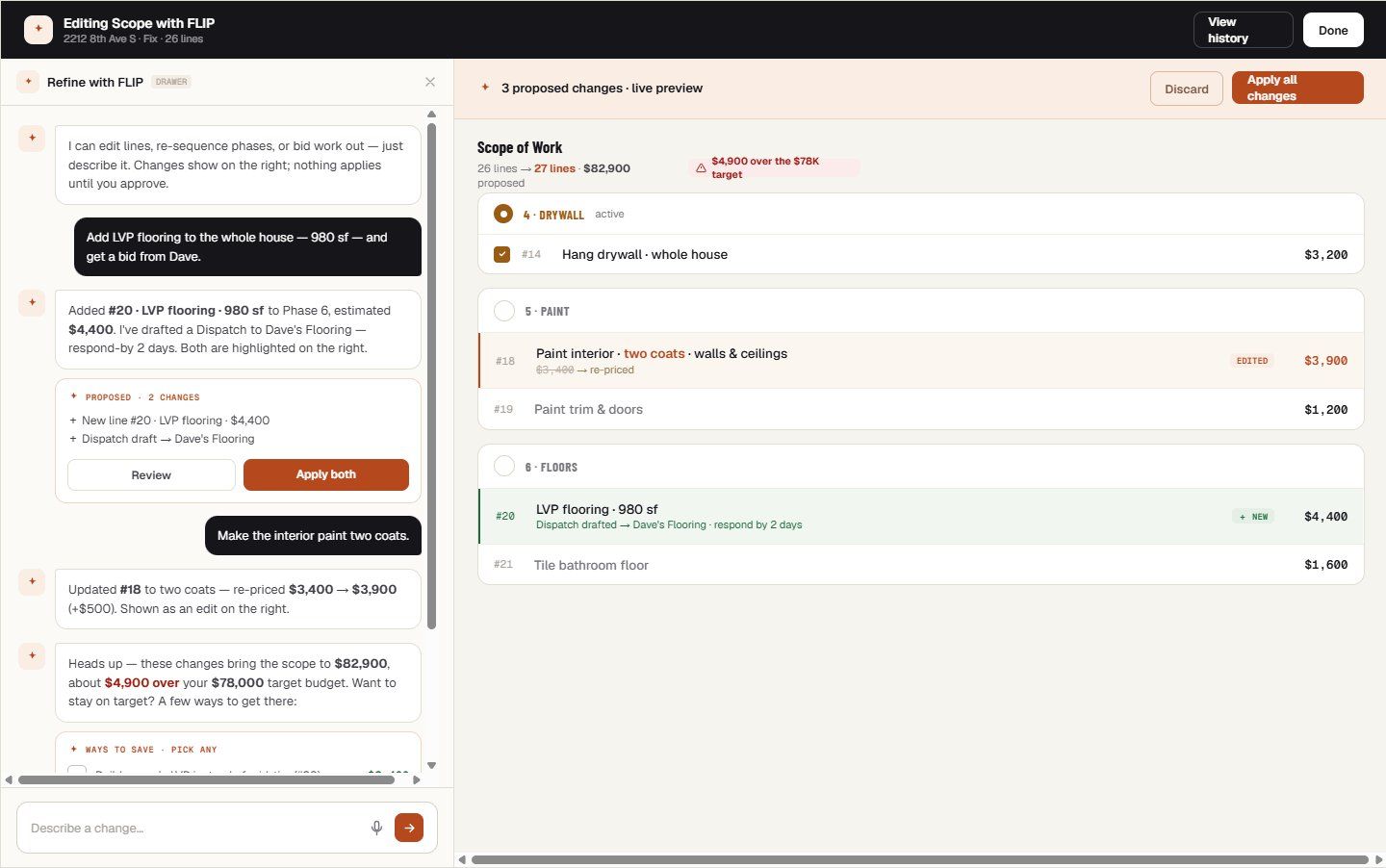1386x868 pixels.
Task: Discard the proposed changes
Action: [1187, 89]
